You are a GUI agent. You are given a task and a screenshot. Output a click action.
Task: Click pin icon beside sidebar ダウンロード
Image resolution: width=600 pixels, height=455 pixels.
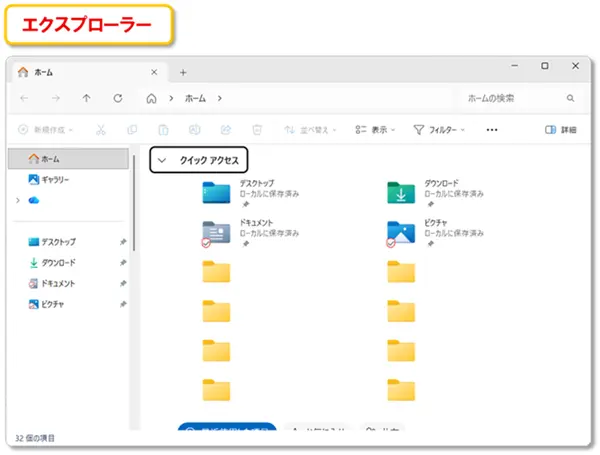pyautogui.click(x=123, y=263)
